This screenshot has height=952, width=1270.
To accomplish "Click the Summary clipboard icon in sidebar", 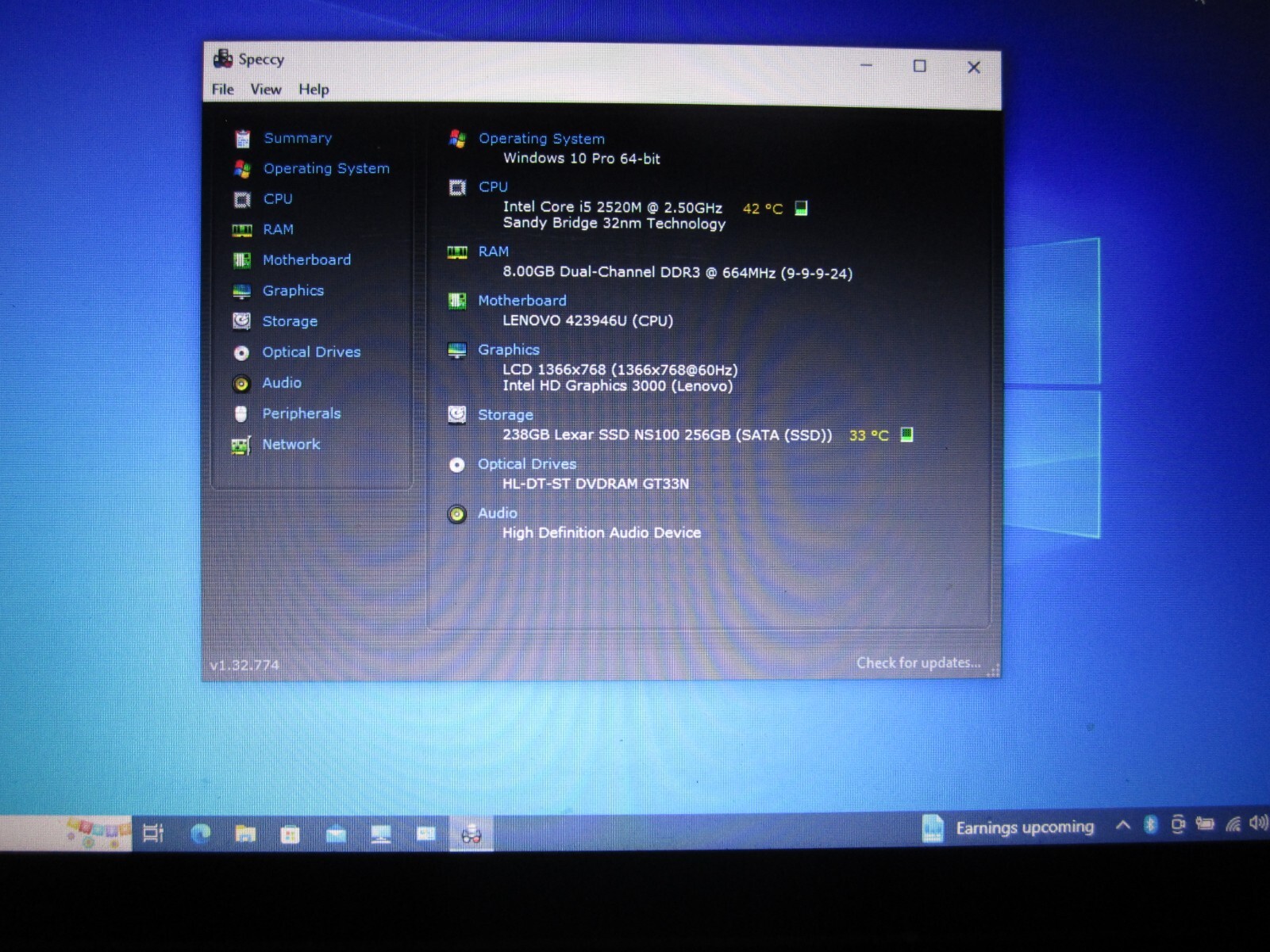I will [x=243, y=139].
